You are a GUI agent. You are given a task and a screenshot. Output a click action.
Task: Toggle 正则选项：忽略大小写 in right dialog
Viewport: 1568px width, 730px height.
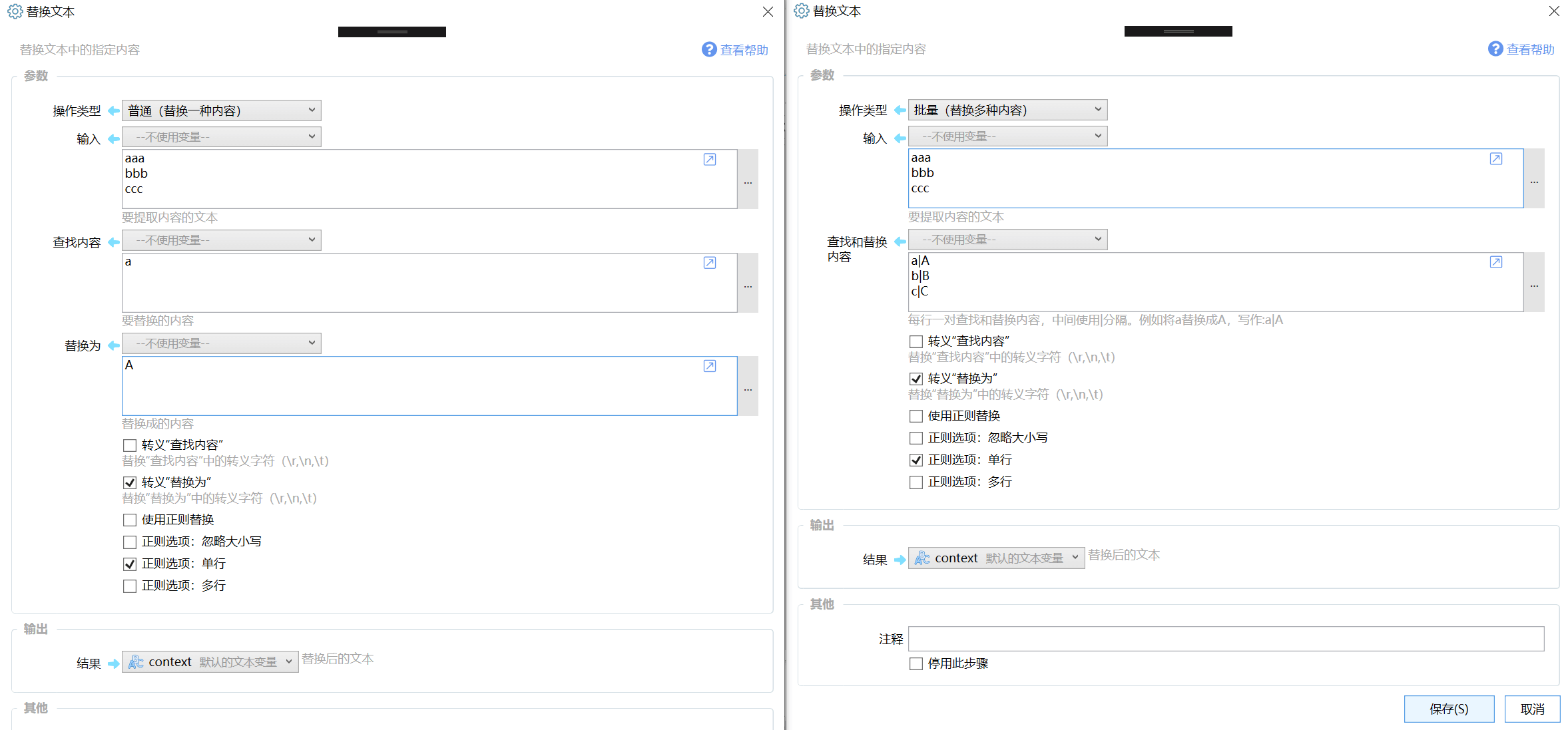coord(916,438)
